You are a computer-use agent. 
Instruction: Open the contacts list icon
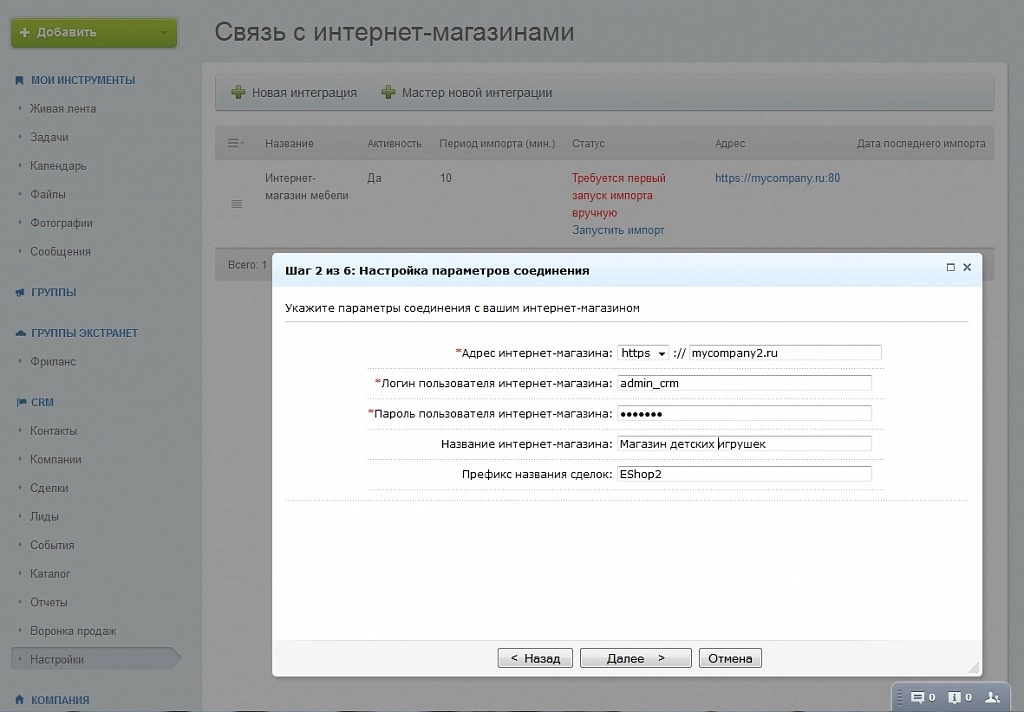(992, 697)
